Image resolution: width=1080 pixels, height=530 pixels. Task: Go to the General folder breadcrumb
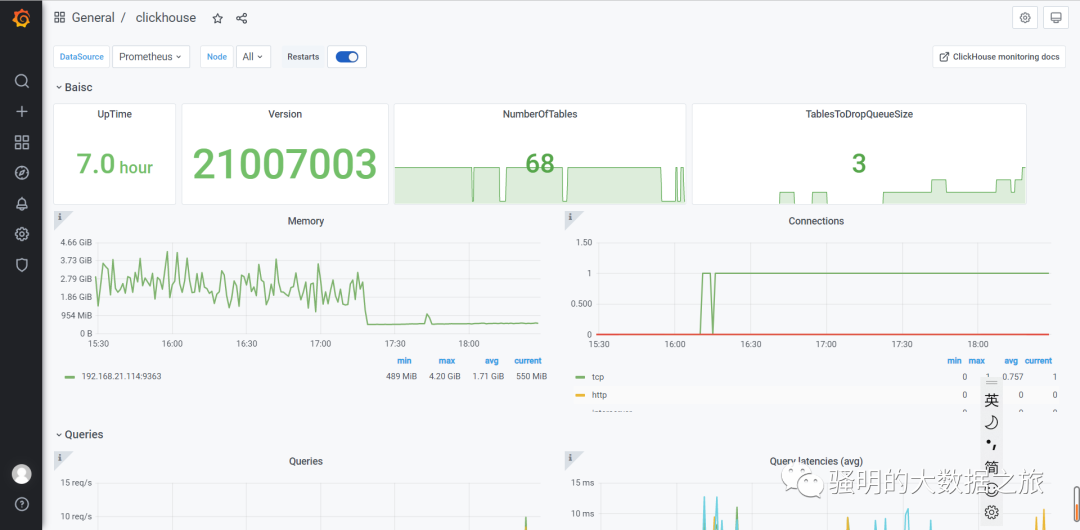point(93,18)
